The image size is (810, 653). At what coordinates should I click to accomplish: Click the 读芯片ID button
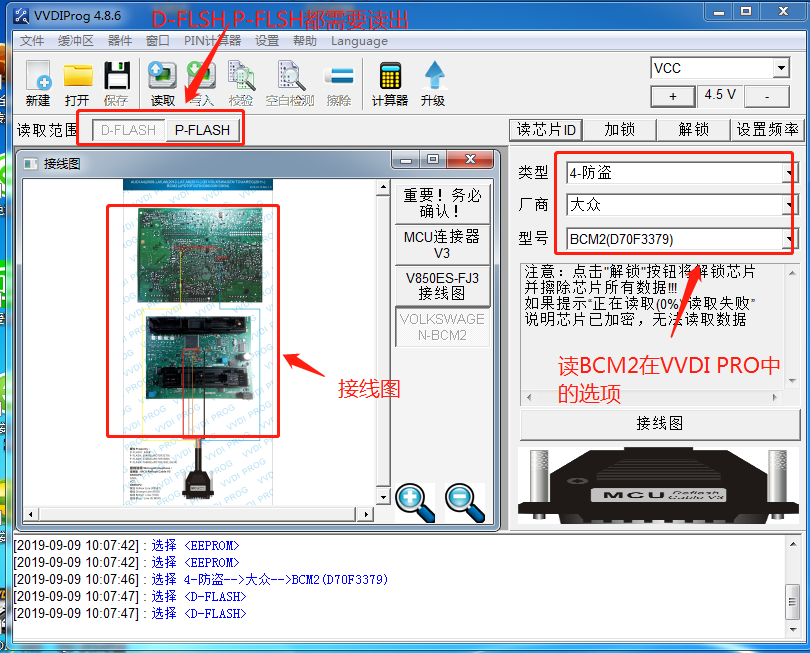point(546,130)
